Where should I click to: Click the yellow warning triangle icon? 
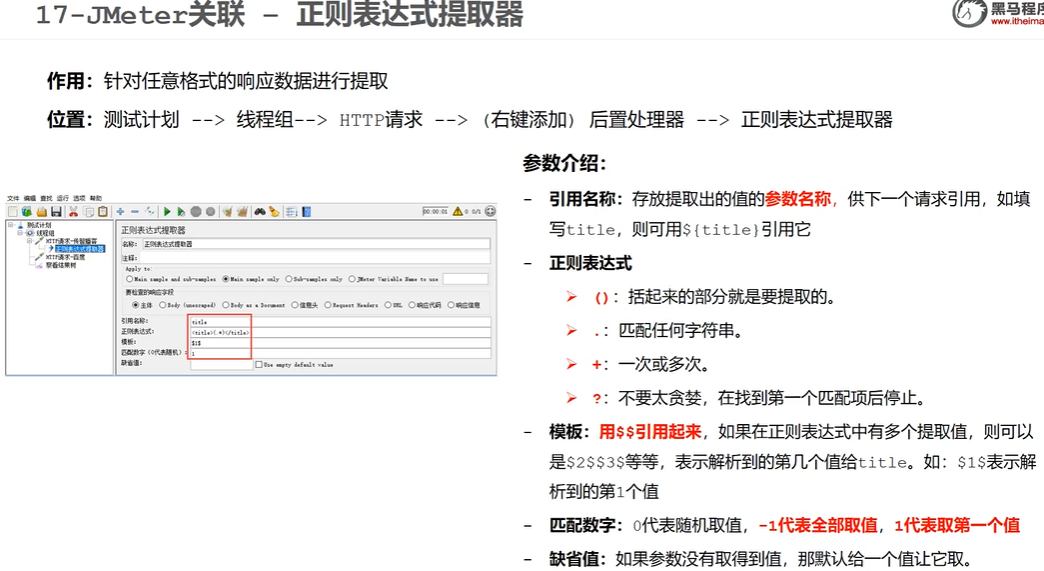click(x=457, y=211)
